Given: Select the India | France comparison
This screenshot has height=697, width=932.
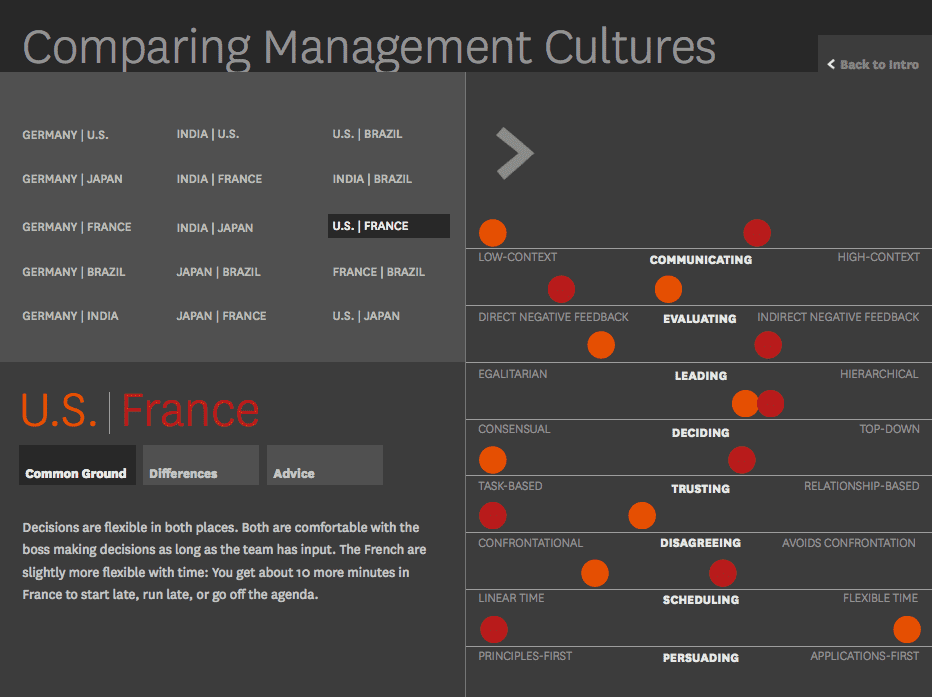Looking at the screenshot, I should pyautogui.click(x=219, y=179).
